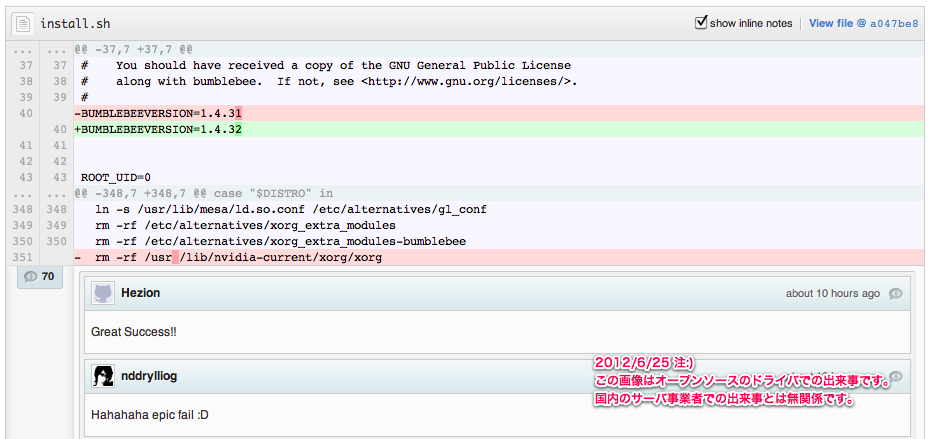Open the View file link

tap(831, 23)
